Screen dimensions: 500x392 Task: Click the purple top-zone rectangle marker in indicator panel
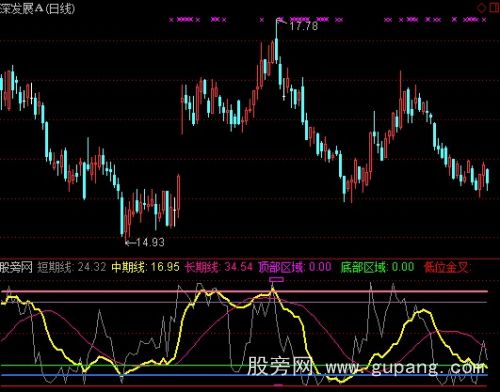tap(276, 279)
